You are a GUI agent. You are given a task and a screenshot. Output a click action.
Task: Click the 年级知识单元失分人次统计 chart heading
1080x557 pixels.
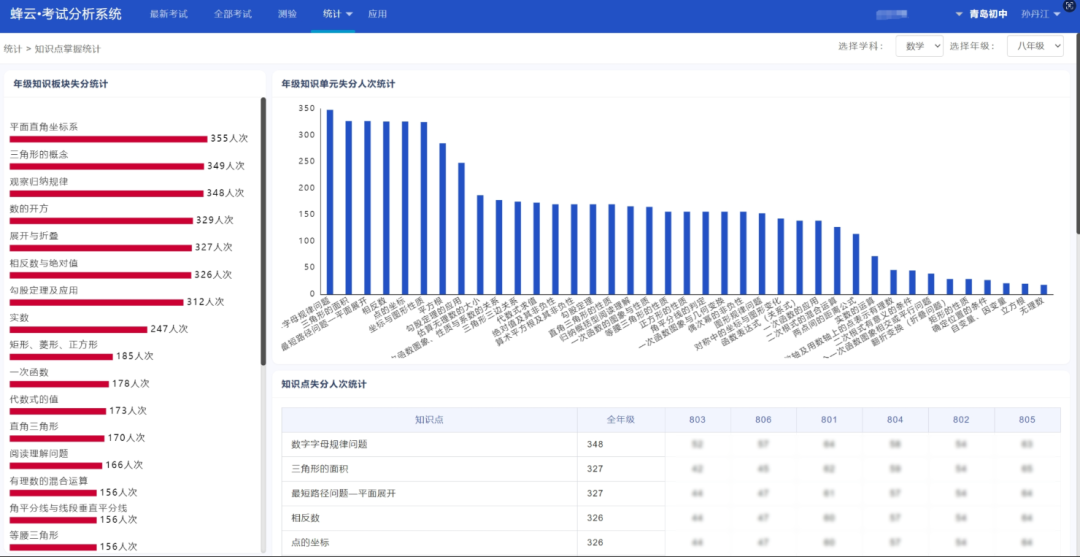(x=338, y=84)
